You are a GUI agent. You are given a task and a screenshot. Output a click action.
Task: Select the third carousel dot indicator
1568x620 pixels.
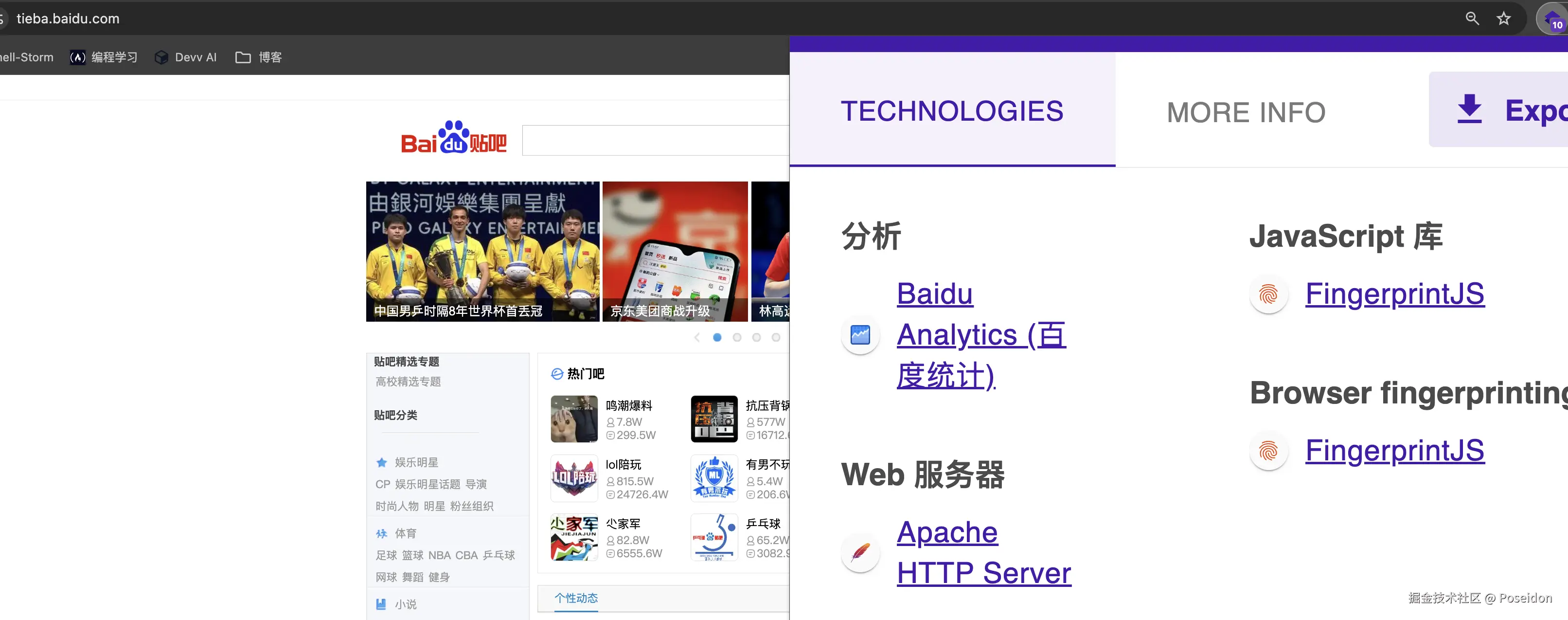coord(756,337)
